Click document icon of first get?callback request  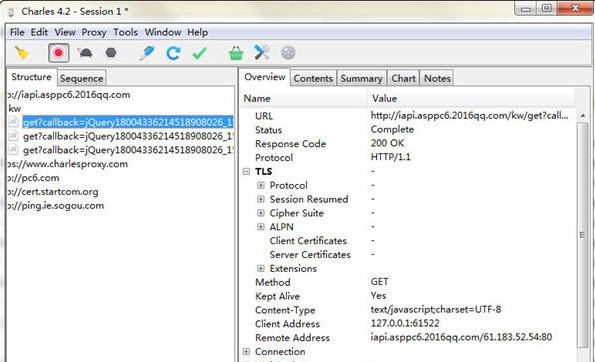(13, 122)
